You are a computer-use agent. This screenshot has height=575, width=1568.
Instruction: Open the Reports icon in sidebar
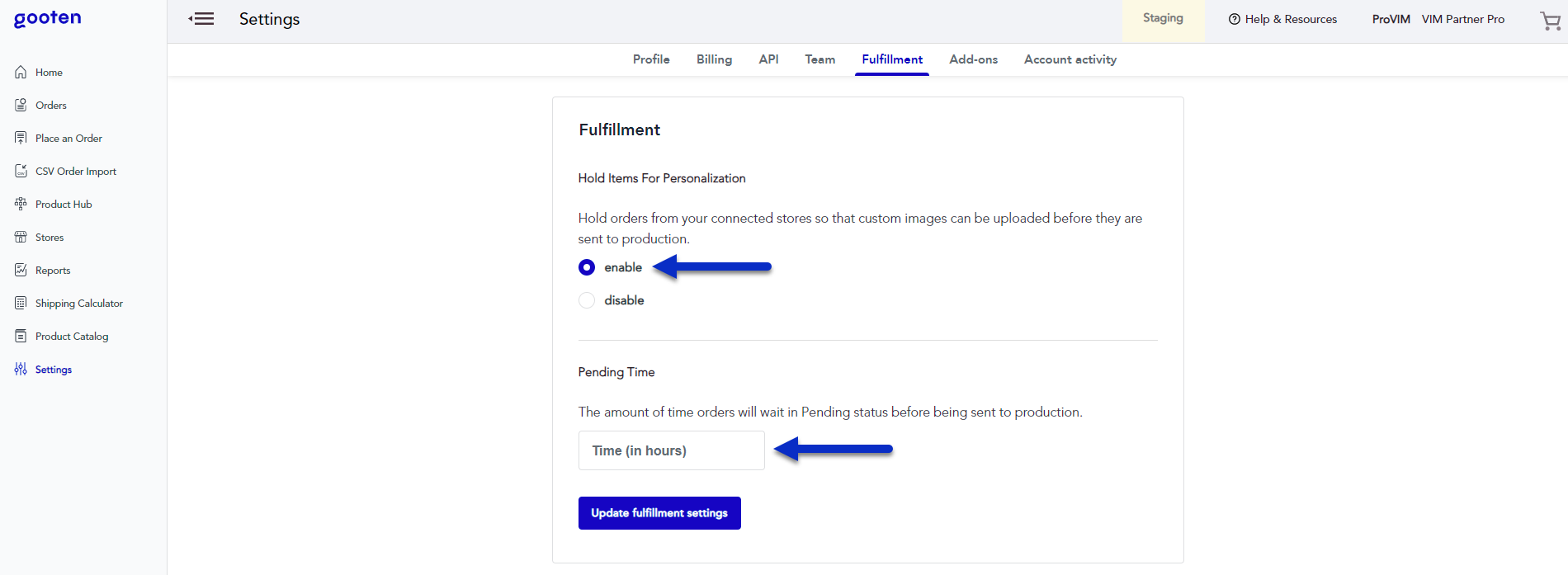(x=21, y=271)
